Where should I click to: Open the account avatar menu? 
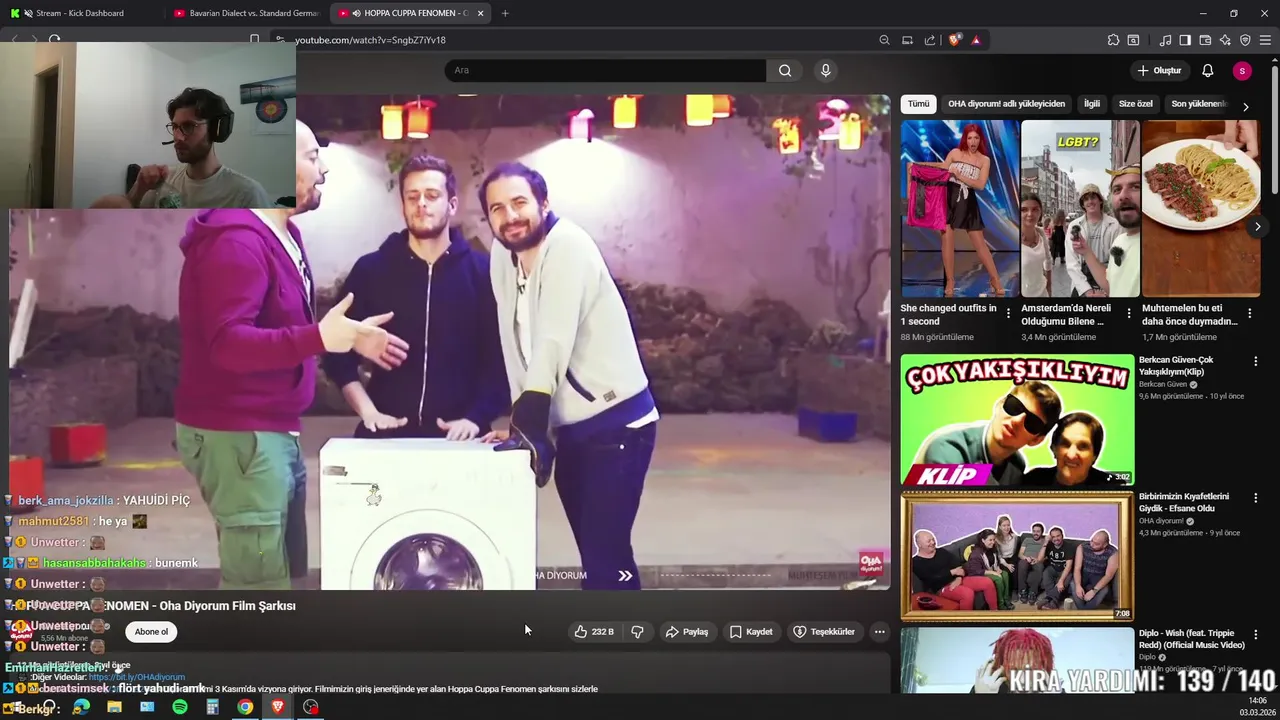[x=1242, y=70]
